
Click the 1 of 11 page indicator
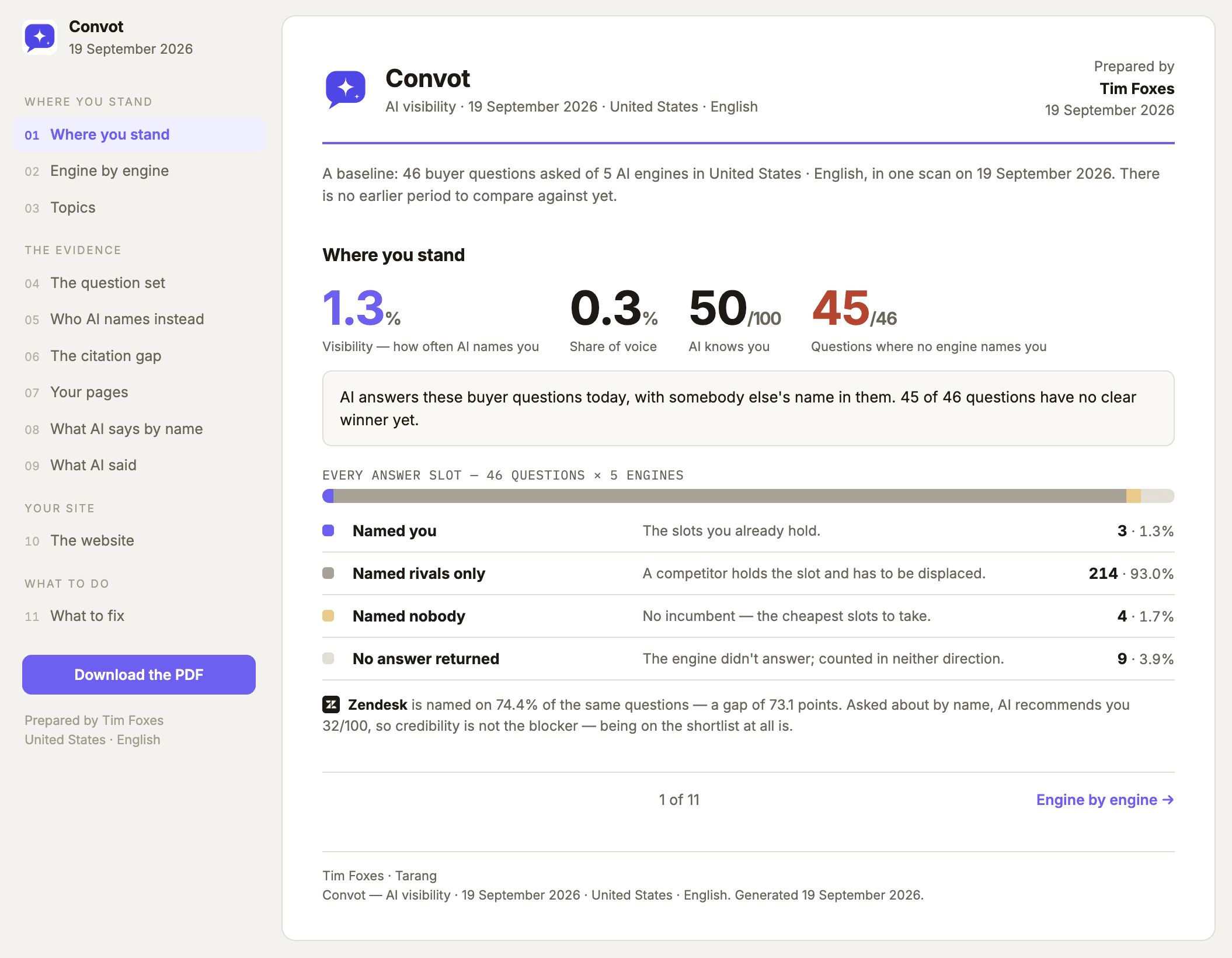click(679, 800)
